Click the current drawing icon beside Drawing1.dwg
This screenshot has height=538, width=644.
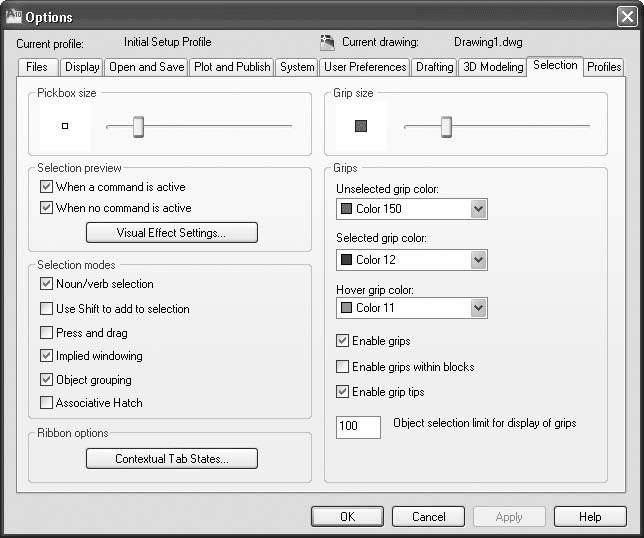click(x=327, y=43)
